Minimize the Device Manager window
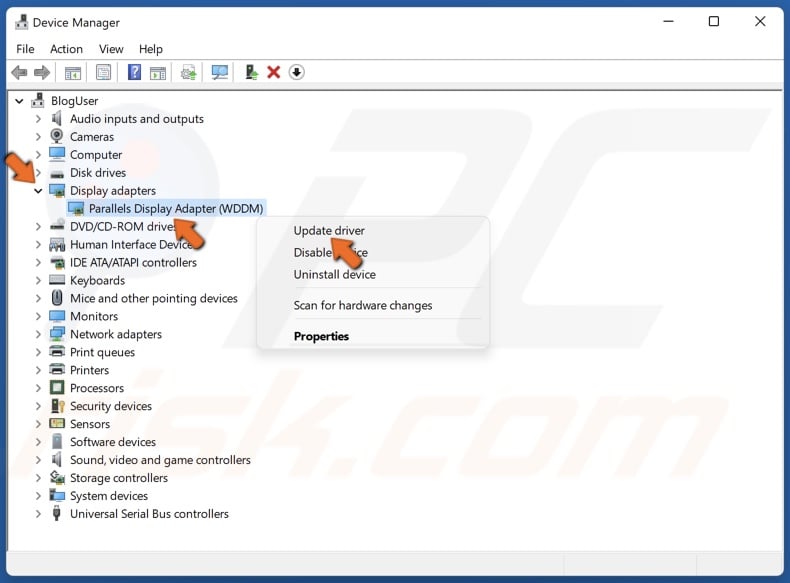 pyautogui.click(x=668, y=21)
